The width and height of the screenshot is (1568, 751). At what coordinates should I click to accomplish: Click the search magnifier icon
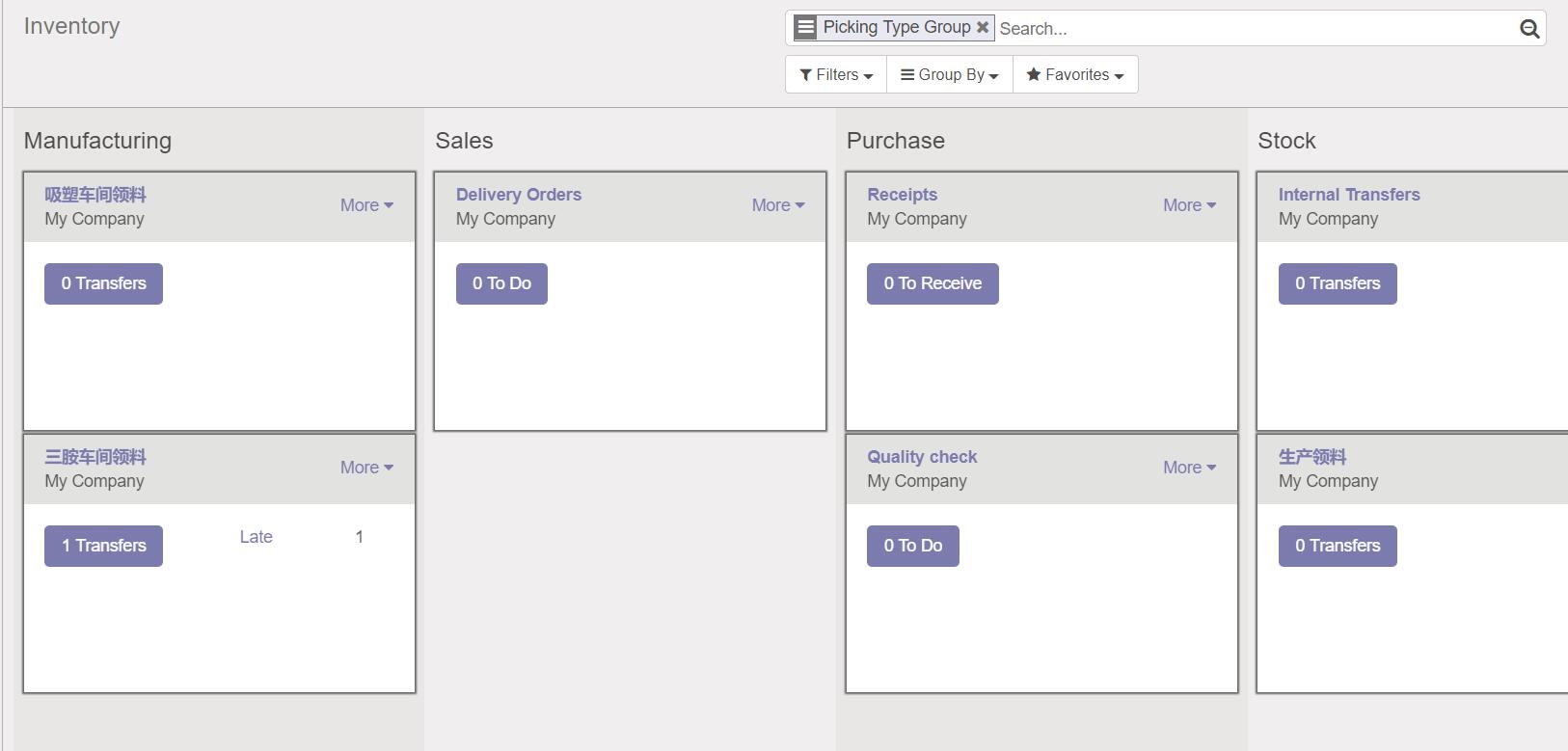pos(1529,29)
